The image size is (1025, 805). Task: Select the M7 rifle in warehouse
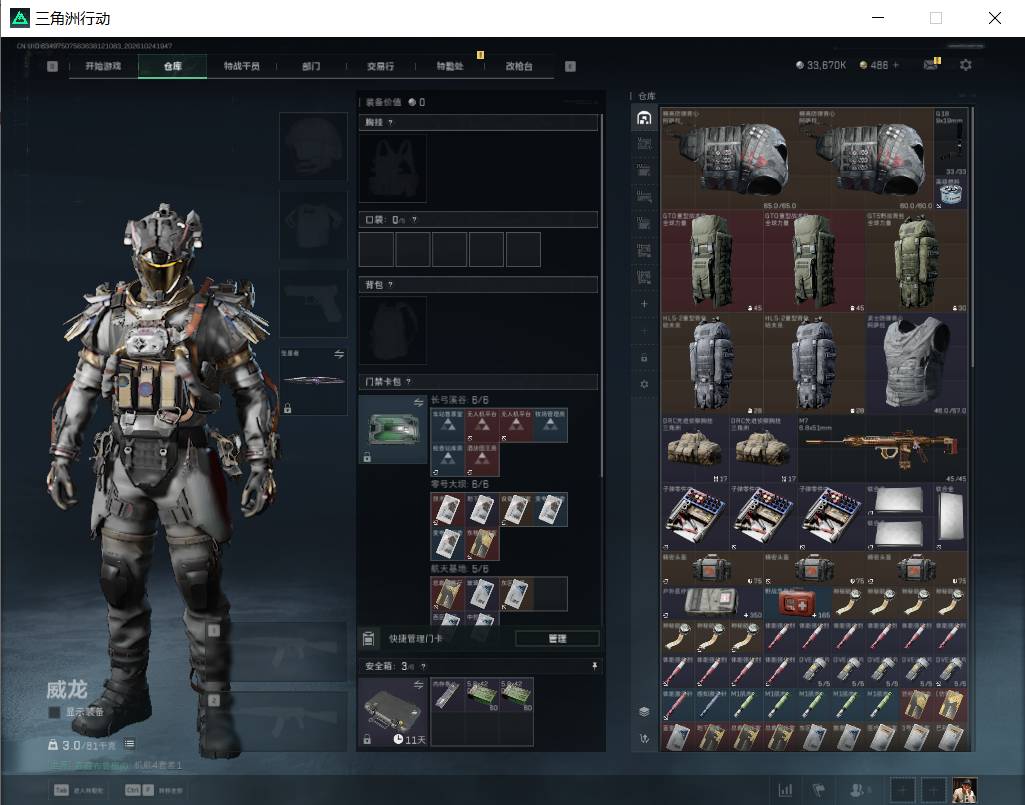tap(882, 449)
